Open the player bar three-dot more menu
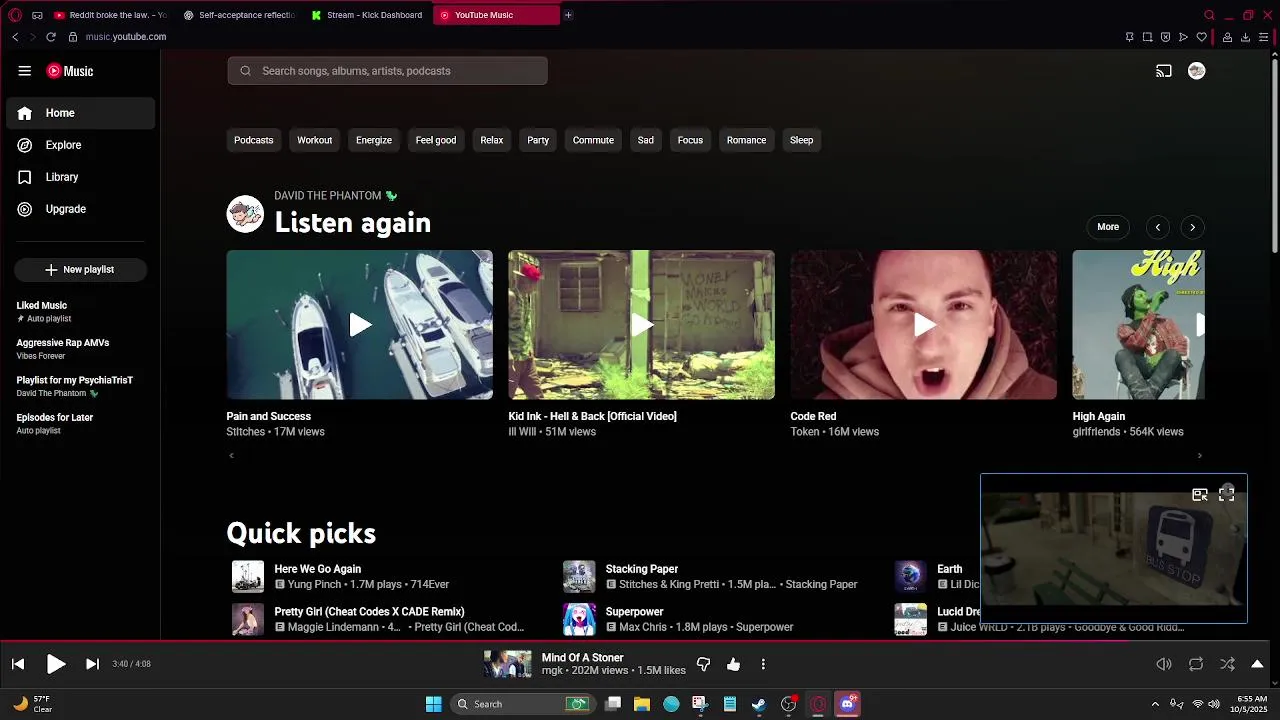This screenshot has height=720, width=1280. pyautogui.click(x=763, y=664)
